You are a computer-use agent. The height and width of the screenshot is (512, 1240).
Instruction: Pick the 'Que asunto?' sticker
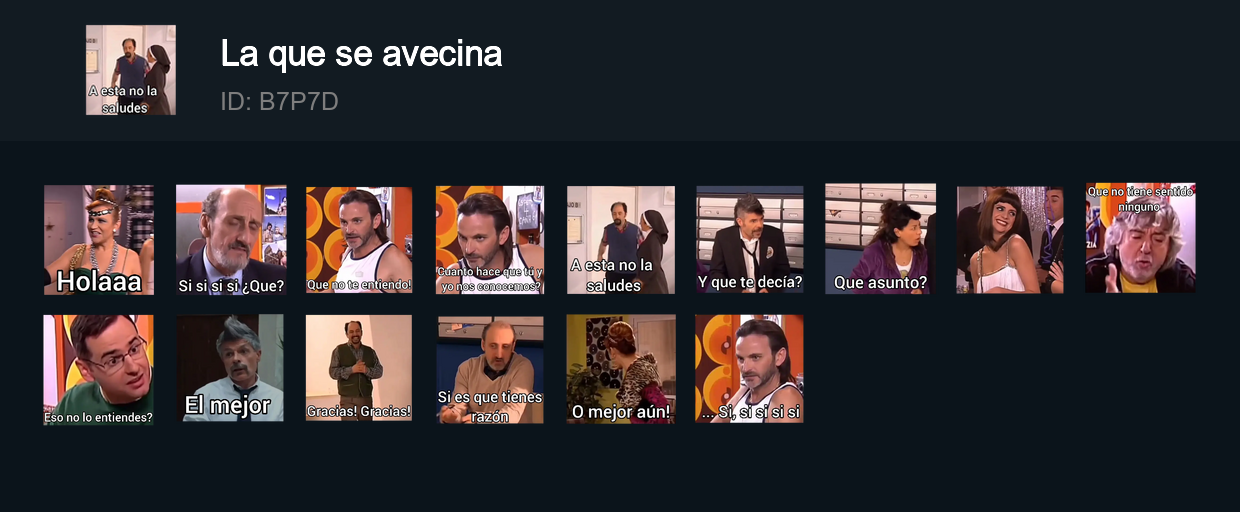(880, 239)
